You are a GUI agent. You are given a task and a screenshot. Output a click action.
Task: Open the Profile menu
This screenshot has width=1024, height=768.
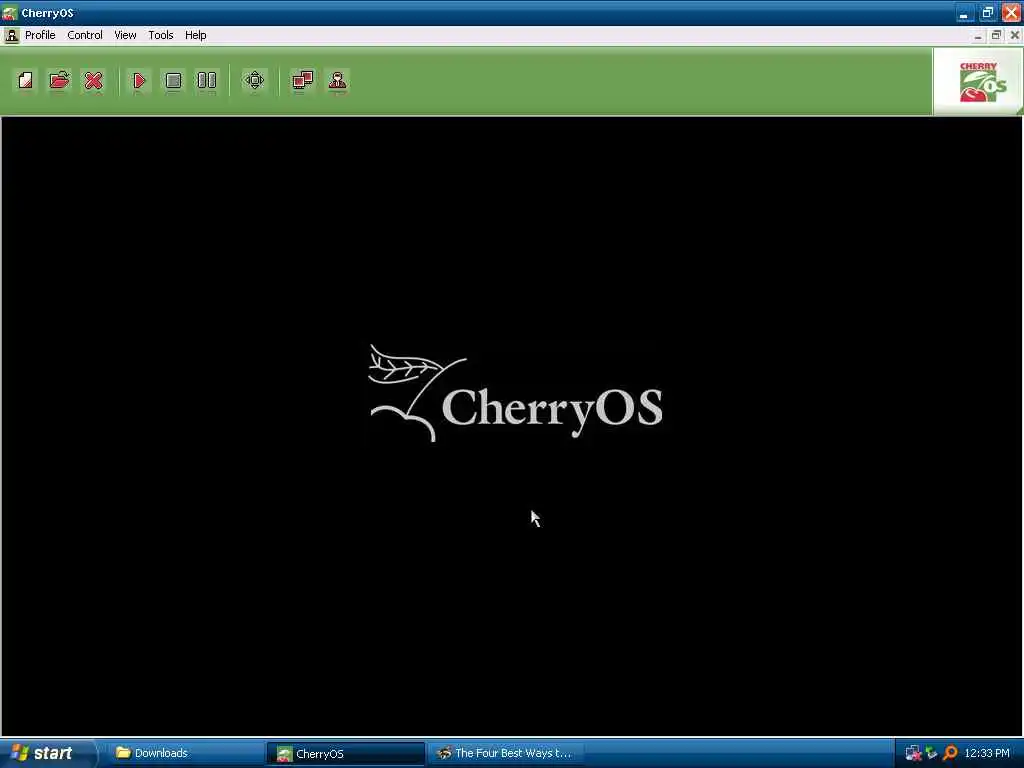[40, 35]
